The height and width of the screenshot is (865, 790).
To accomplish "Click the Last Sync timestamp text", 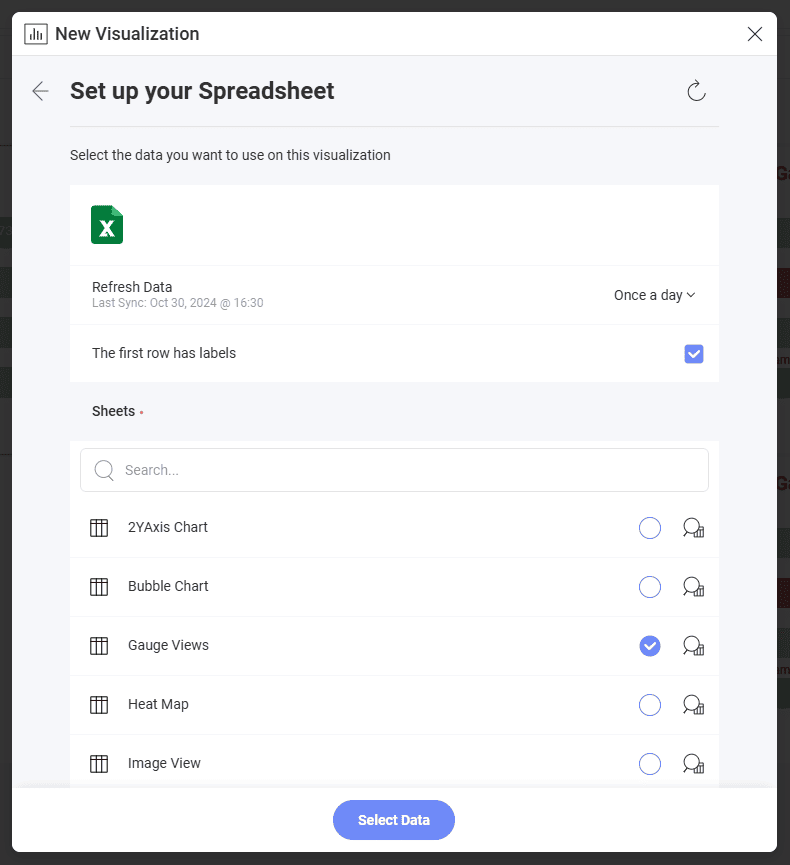I will (x=178, y=303).
